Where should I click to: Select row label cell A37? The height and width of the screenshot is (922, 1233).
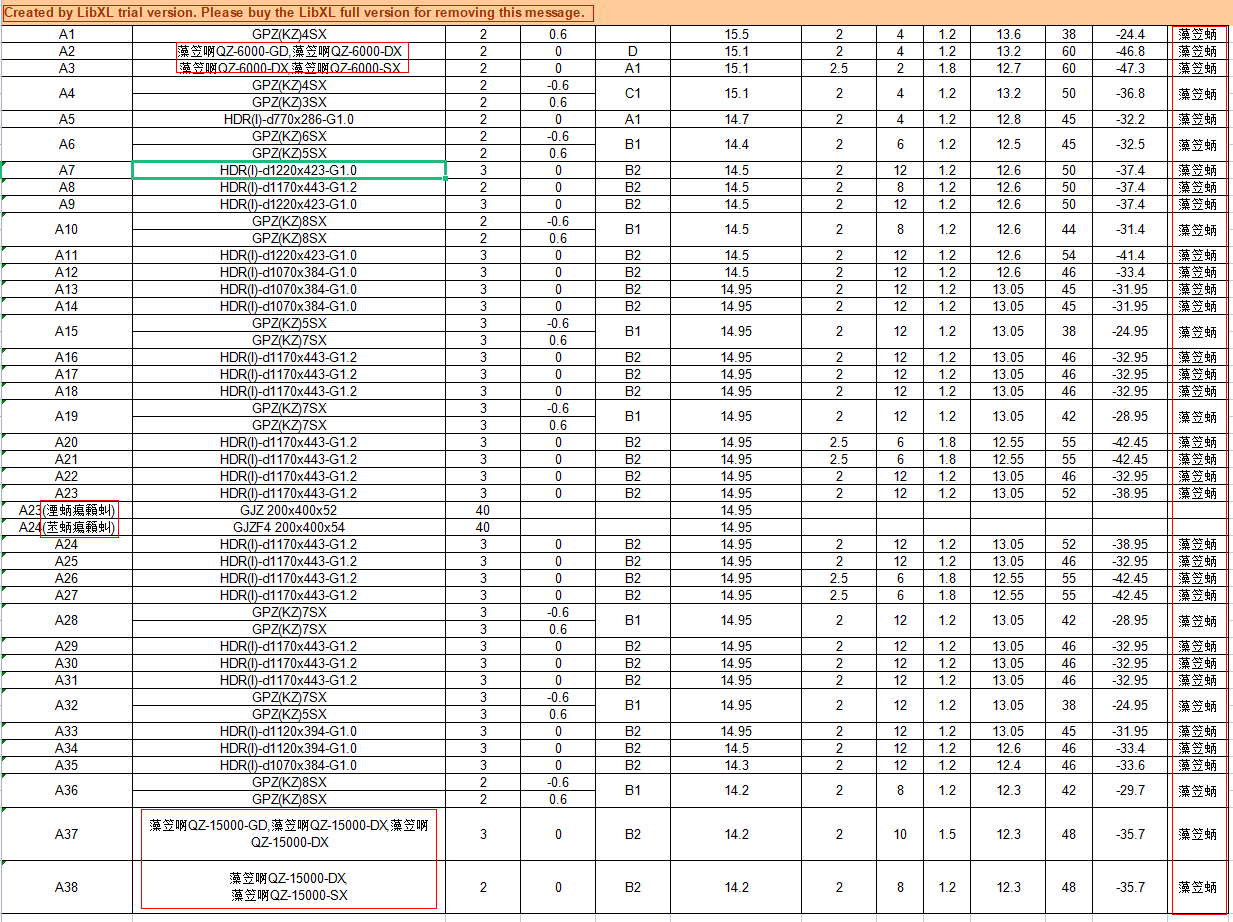pyautogui.click(x=66, y=834)
